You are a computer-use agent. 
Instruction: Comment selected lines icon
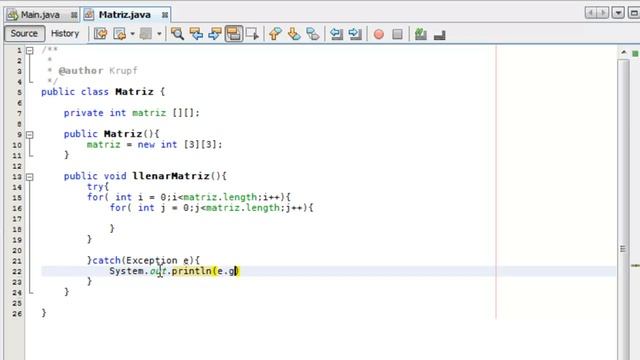(420, 34)
